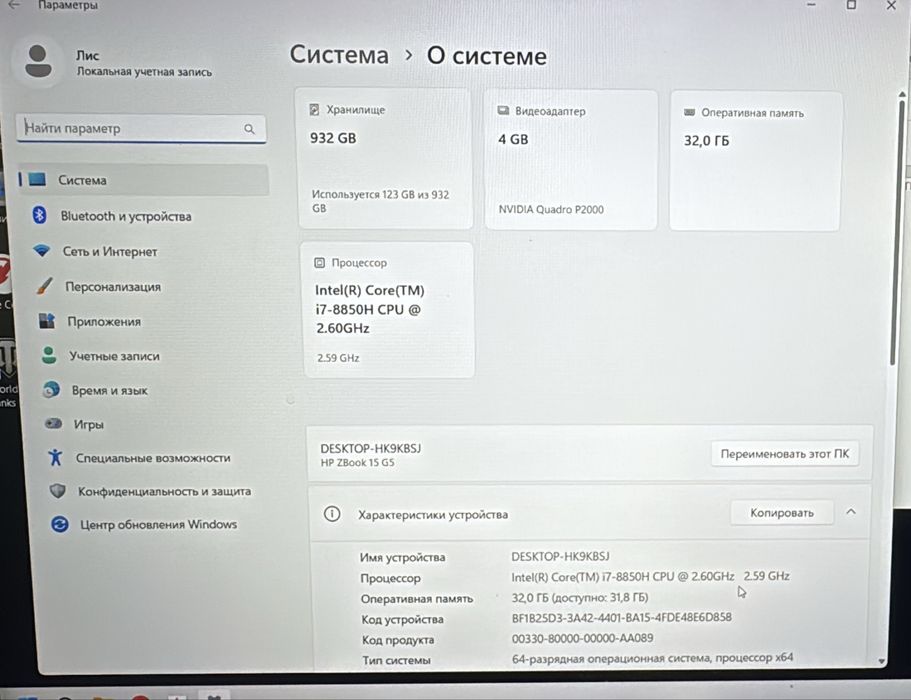
Task: Click the Код устройства value BF1B25D3
Action: tap(621, 618)
